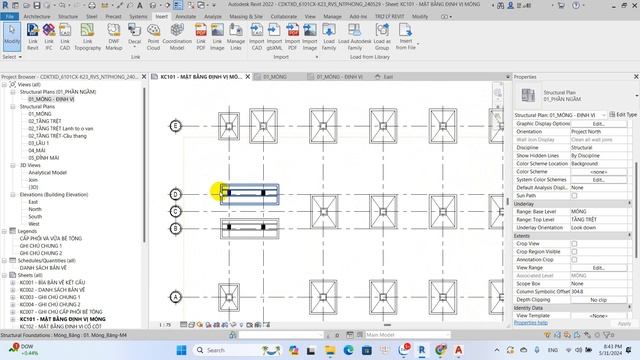Click Edit for System Color Schemes
640x360 pixels.
click(598, 180)
